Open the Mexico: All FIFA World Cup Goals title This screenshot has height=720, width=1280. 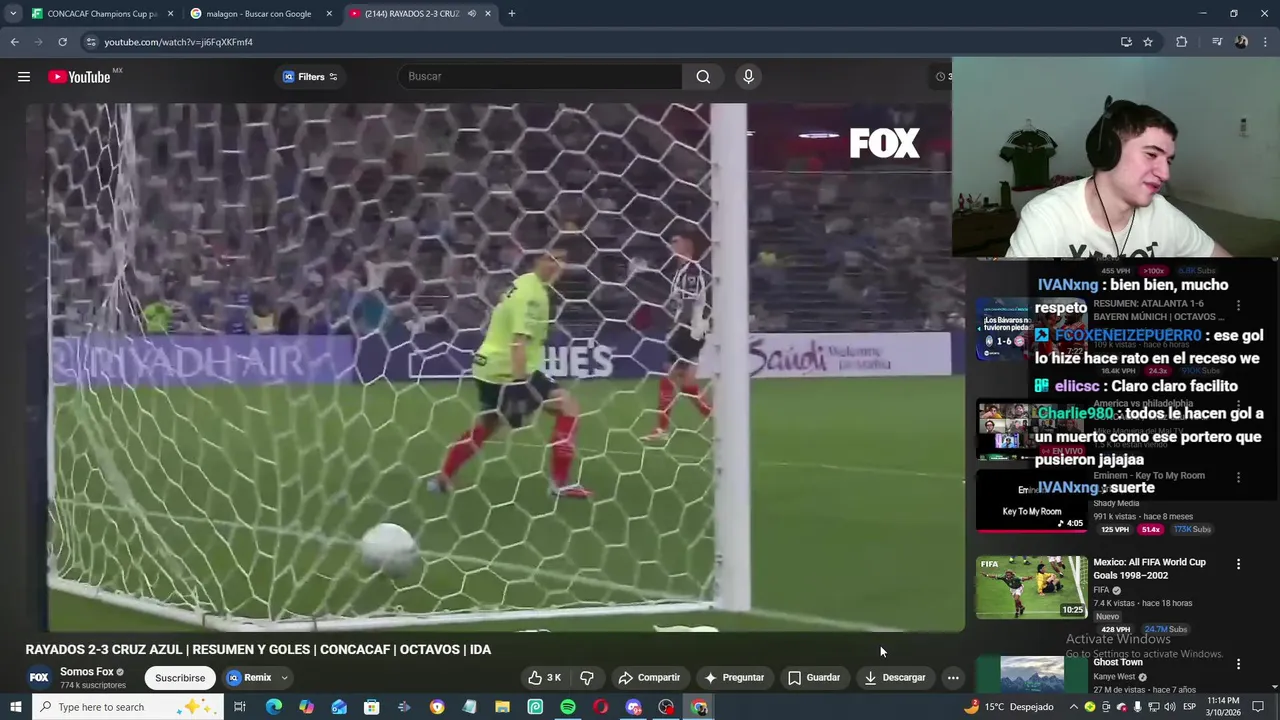coord(1149,569)
